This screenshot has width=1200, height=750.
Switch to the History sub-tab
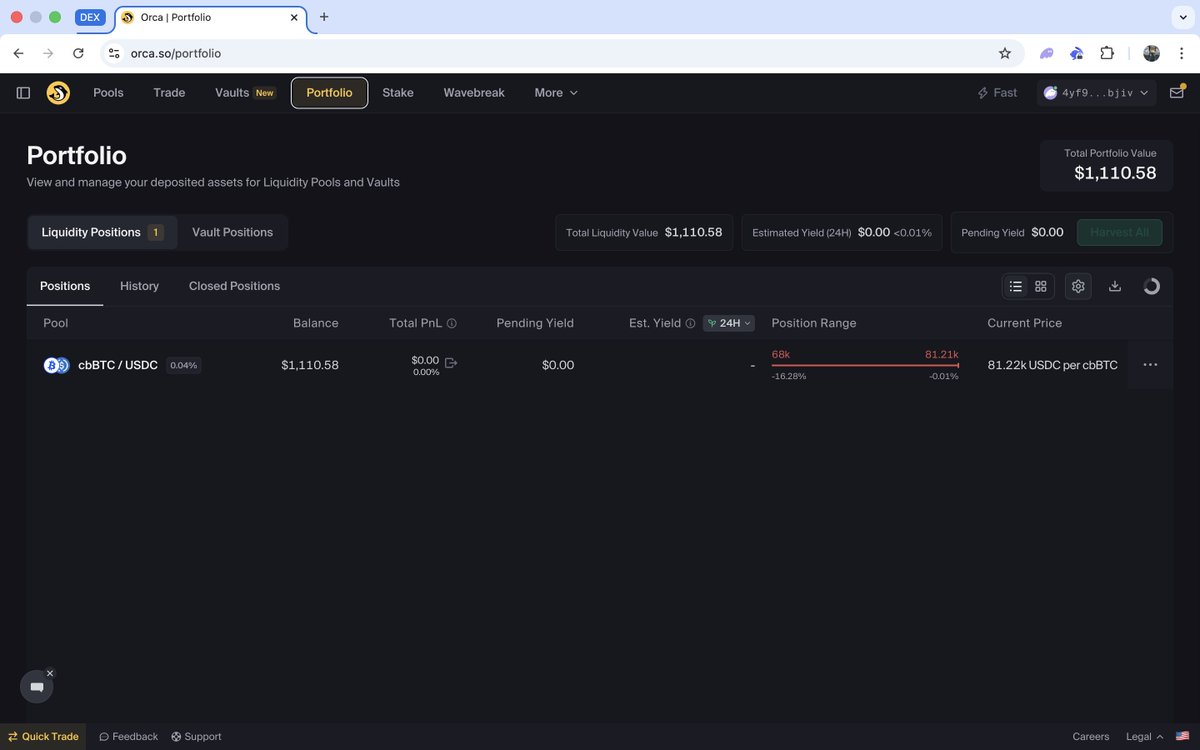[x=139, y=286]
